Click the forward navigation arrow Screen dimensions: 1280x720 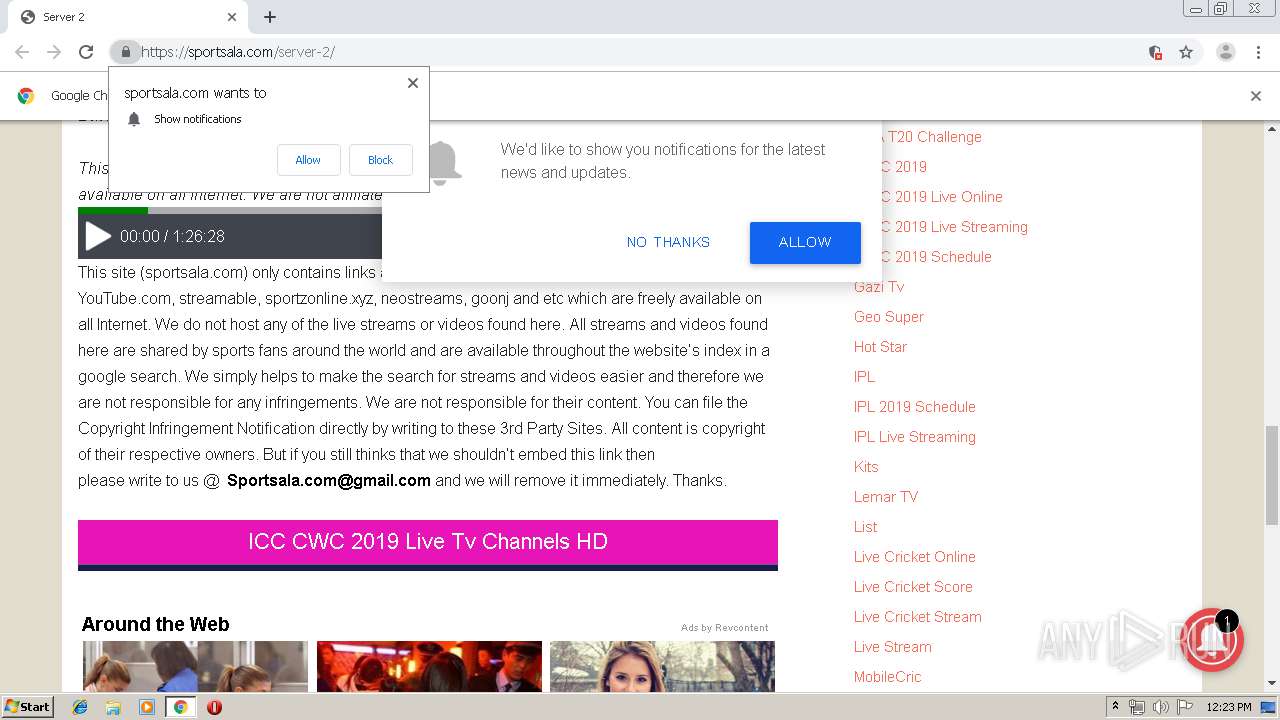54,52
